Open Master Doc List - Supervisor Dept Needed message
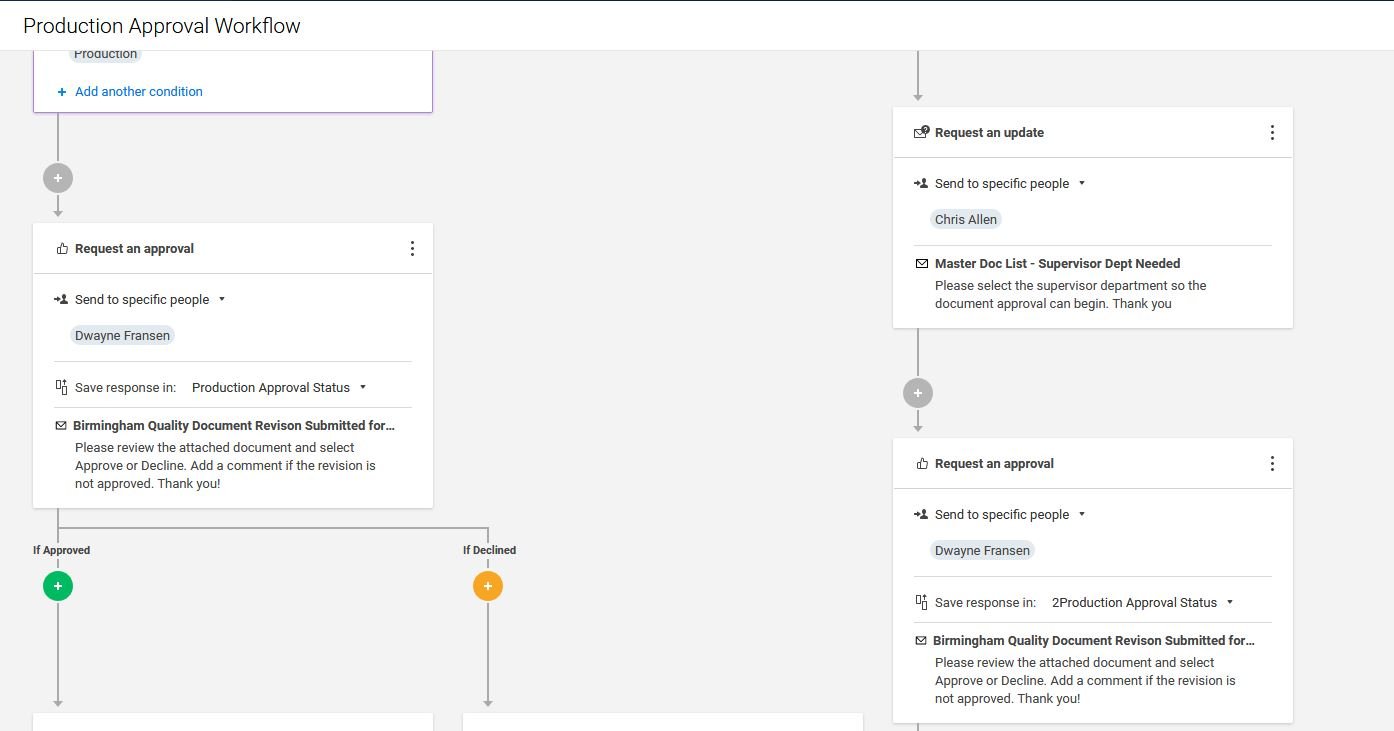This screenshot has width=1394, height=731. point(1057,264)
